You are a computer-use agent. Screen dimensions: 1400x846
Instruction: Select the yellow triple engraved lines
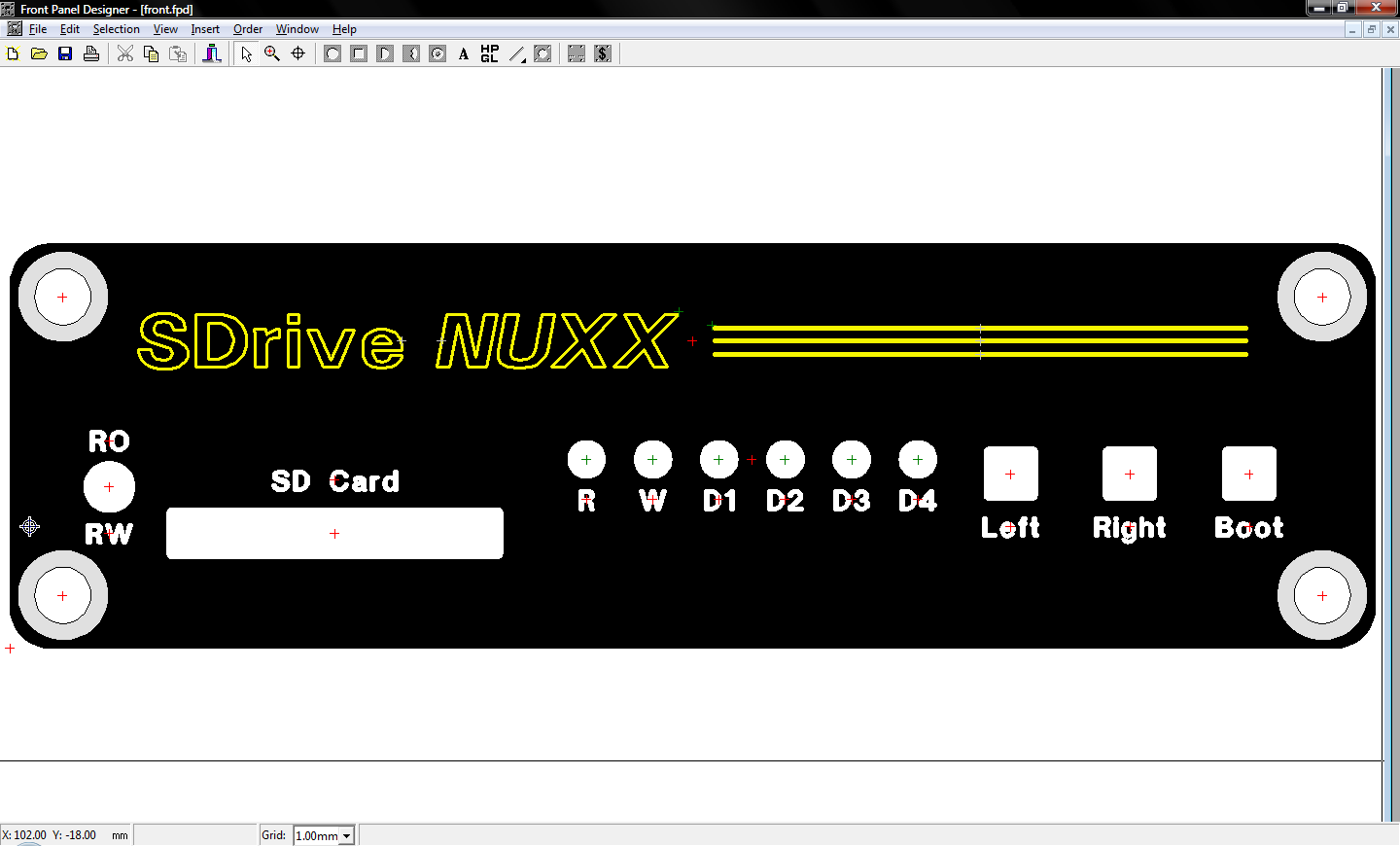click(980, 341)
